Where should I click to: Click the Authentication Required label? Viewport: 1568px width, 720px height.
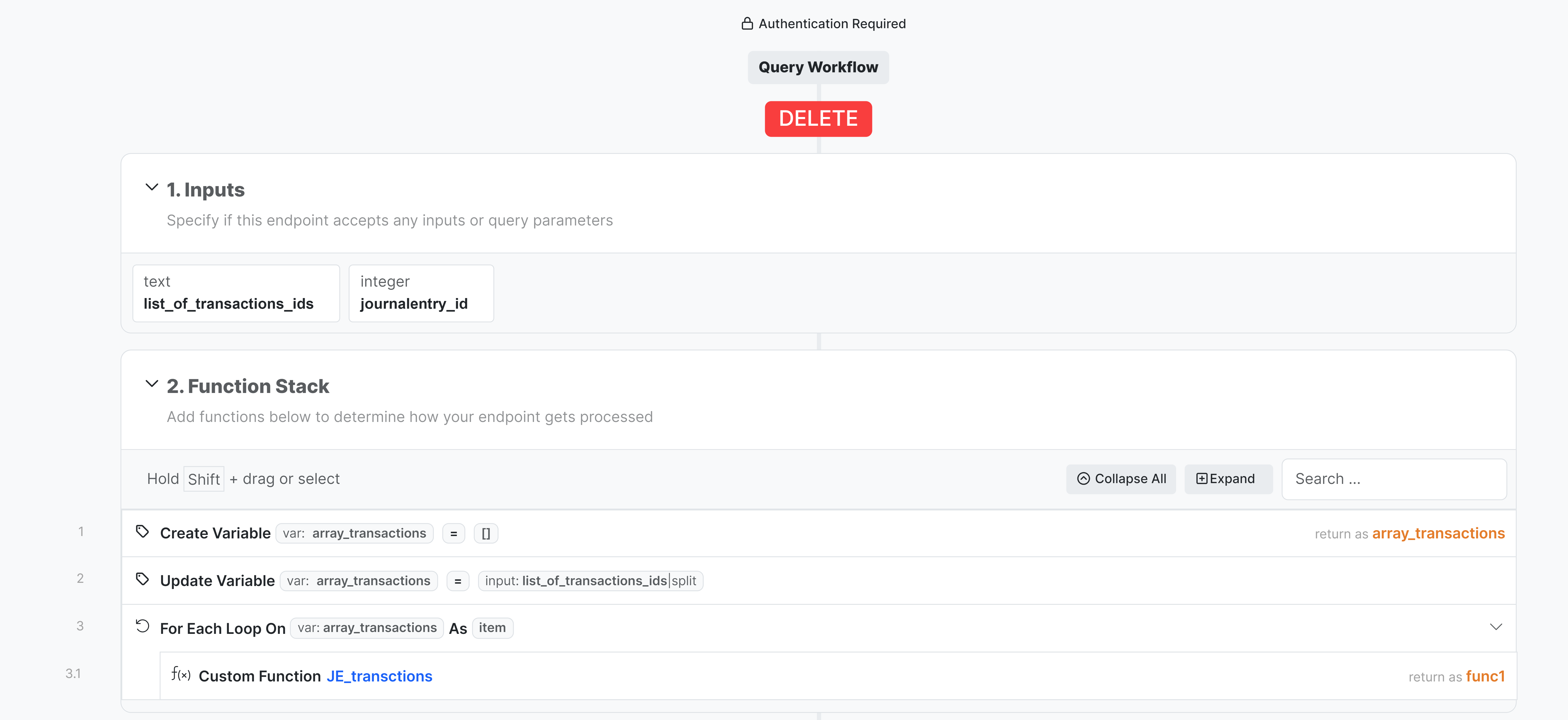pos(832,24)
